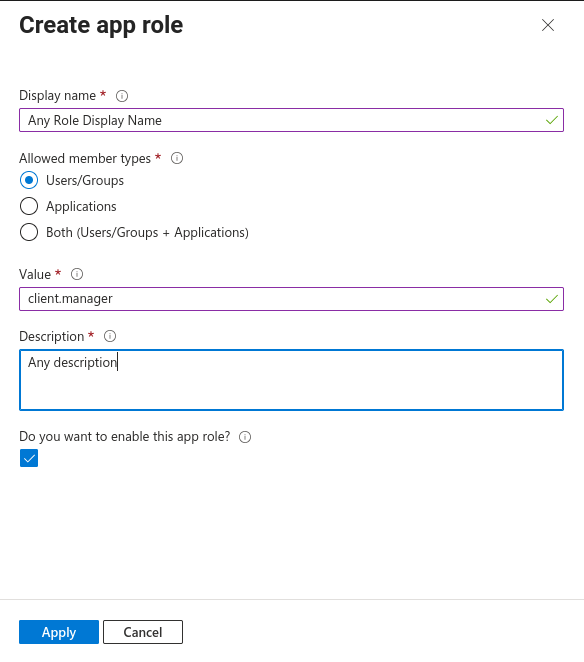Viewport: 584px width, 662px height.
Task: Click the 'Do you want to enable this app role?' label
Action: 125,437
